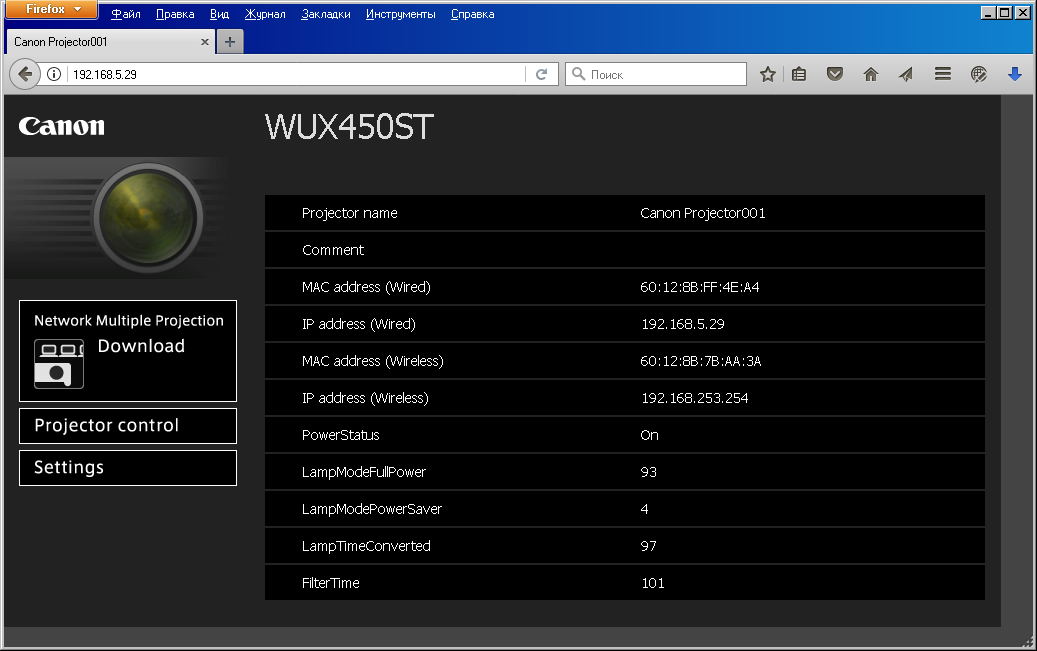
Task: Open the Журнал menu
Action: click(265, 14)
